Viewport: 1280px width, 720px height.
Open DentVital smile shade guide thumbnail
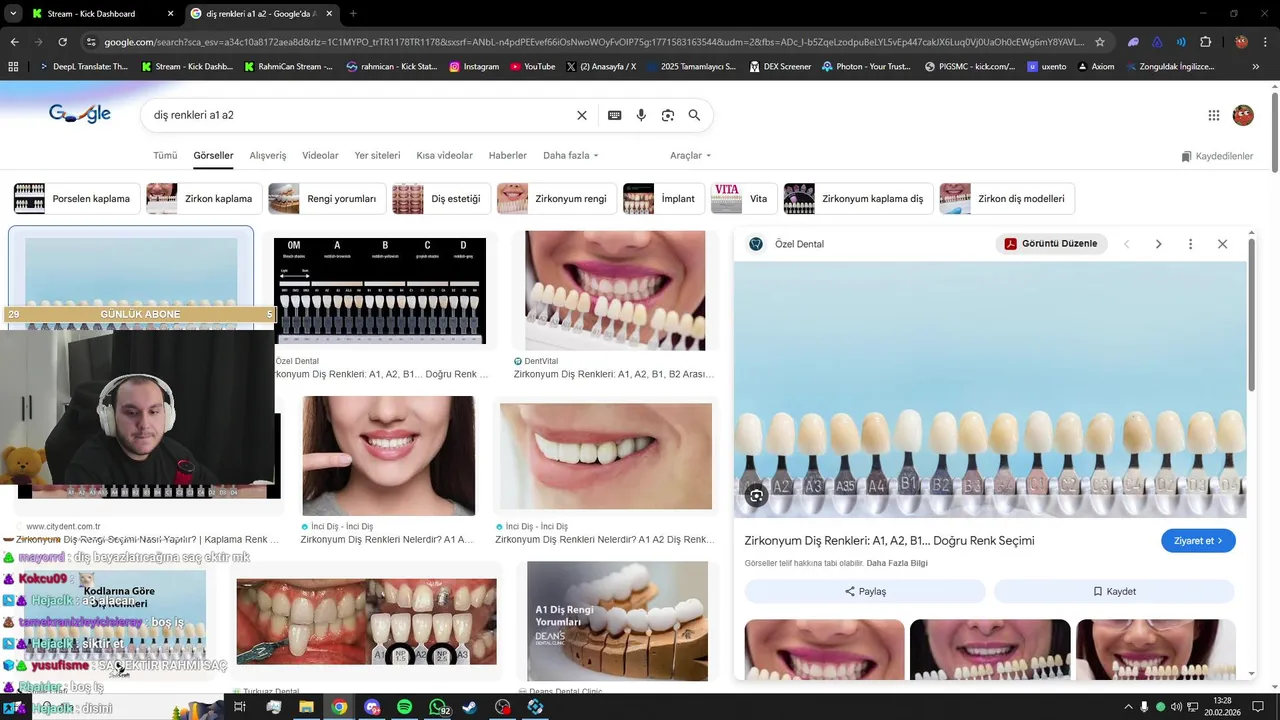click(615, 291)
